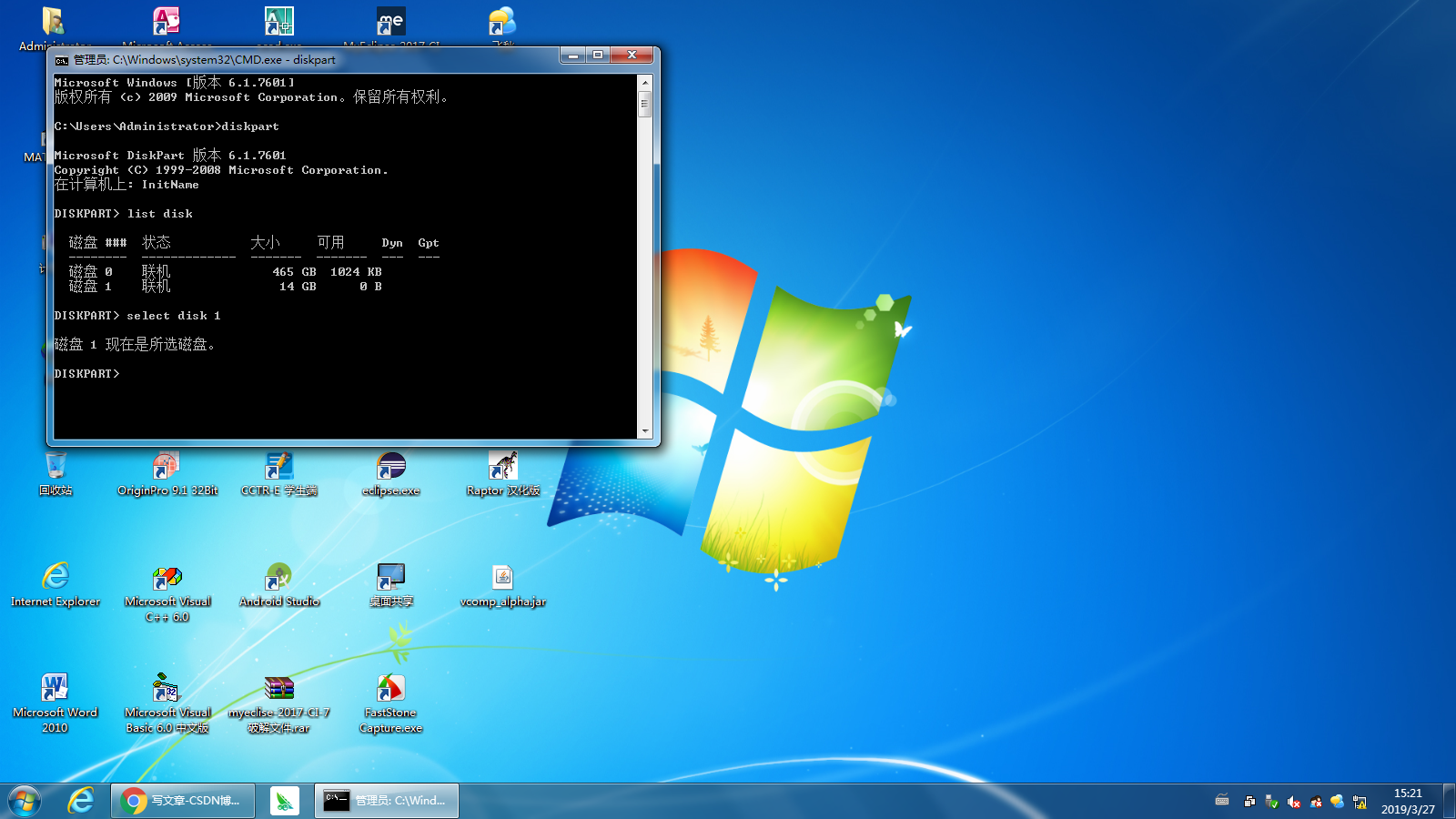The width and height of the screenshot is (1456, 819).
Task: Switch to 管理员: C:\Wind... CMD taskbar button
Action: pyautogui.click(x=387, y=801)
